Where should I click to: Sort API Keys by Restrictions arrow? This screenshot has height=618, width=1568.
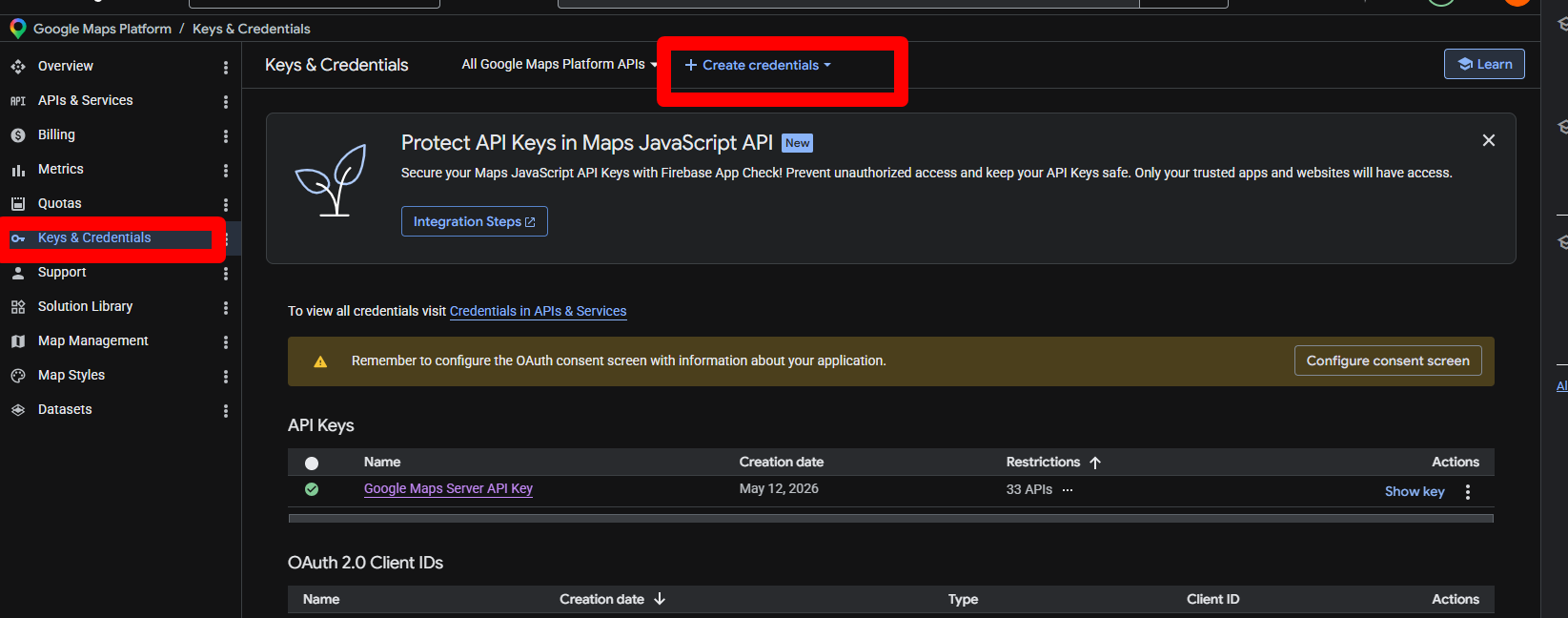click(1095, 463)
